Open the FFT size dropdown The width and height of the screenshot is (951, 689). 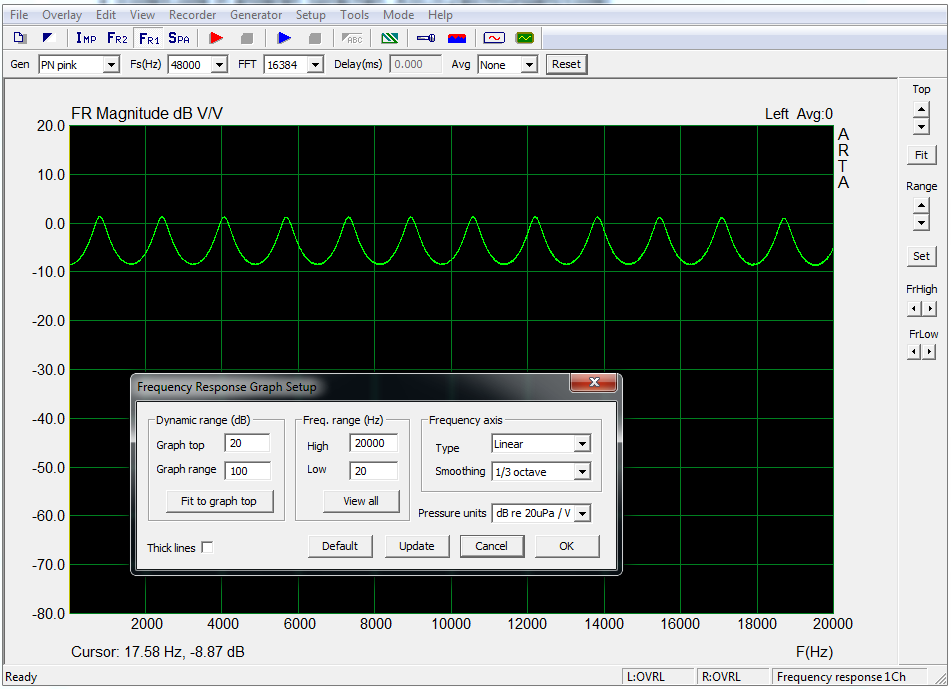click(x=315, y=64)
